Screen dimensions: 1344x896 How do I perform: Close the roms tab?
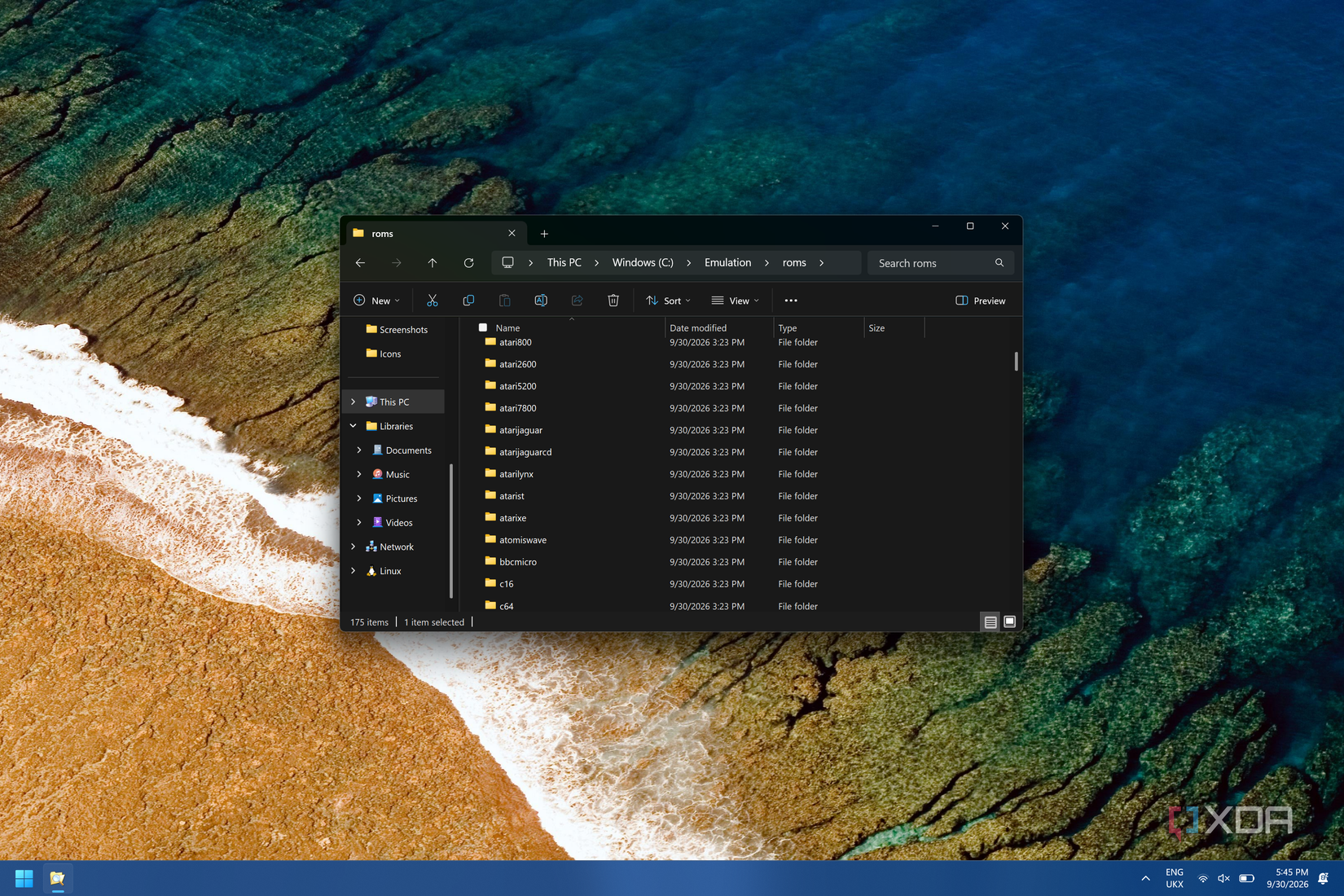512,233
